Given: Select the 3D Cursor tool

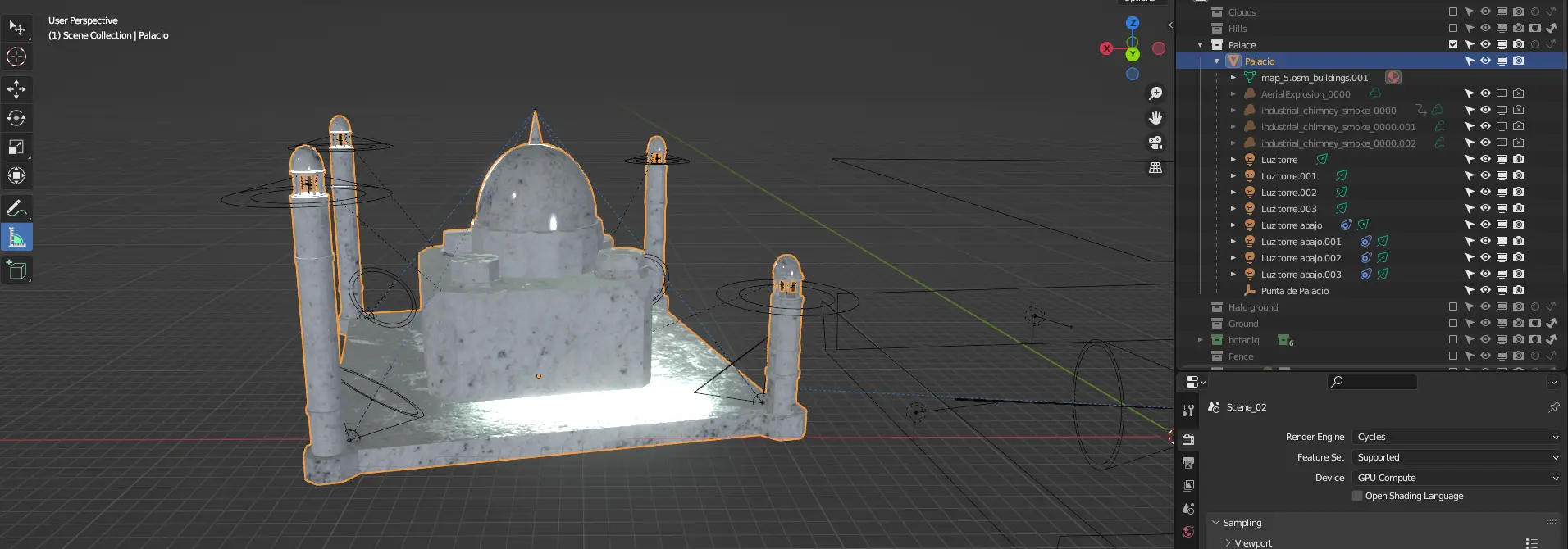Looking at the screenshot, I should coord(16,57).
